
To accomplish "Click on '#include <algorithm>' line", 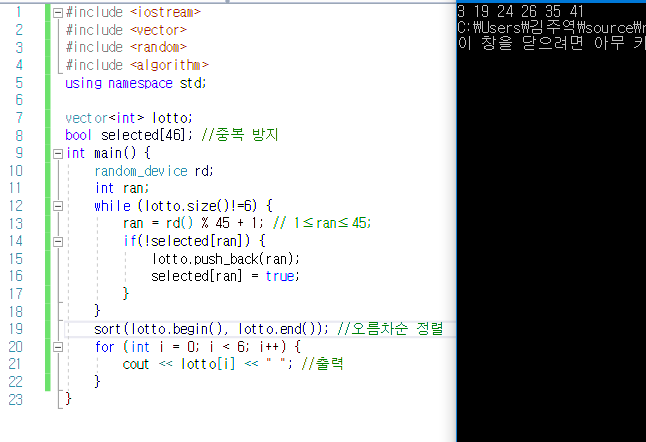I will click(137, 65).
